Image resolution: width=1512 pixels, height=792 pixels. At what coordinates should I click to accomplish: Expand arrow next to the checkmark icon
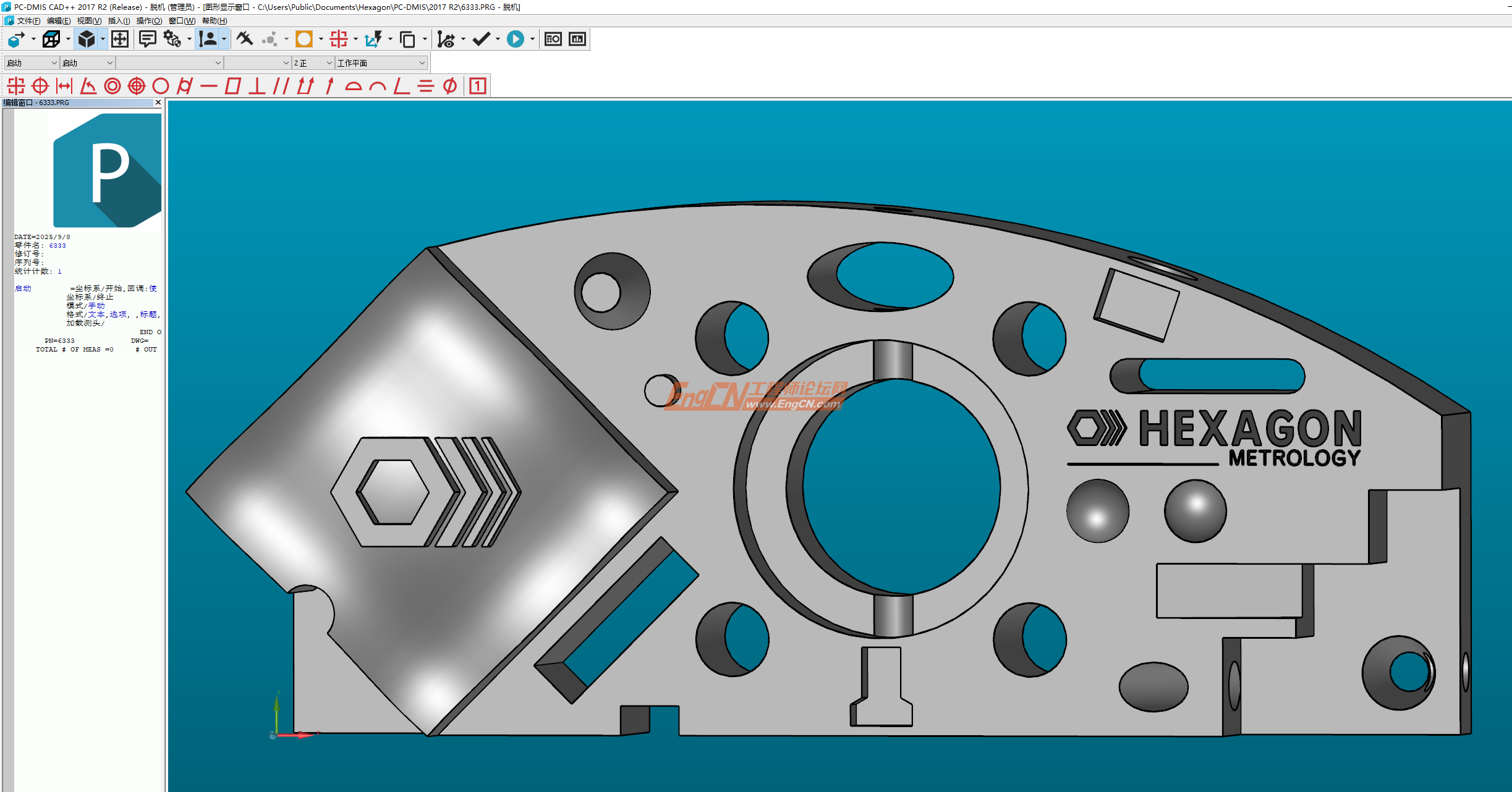[x=498, y=40]
